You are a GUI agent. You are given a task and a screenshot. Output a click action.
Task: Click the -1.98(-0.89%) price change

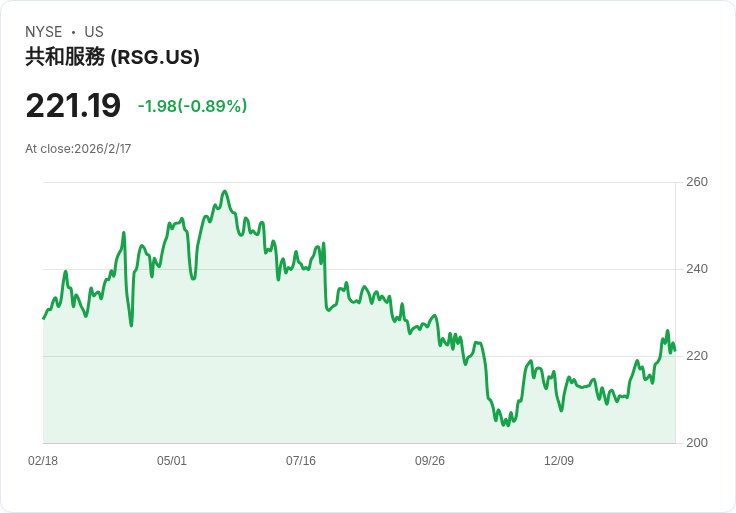tap(192, 106)
